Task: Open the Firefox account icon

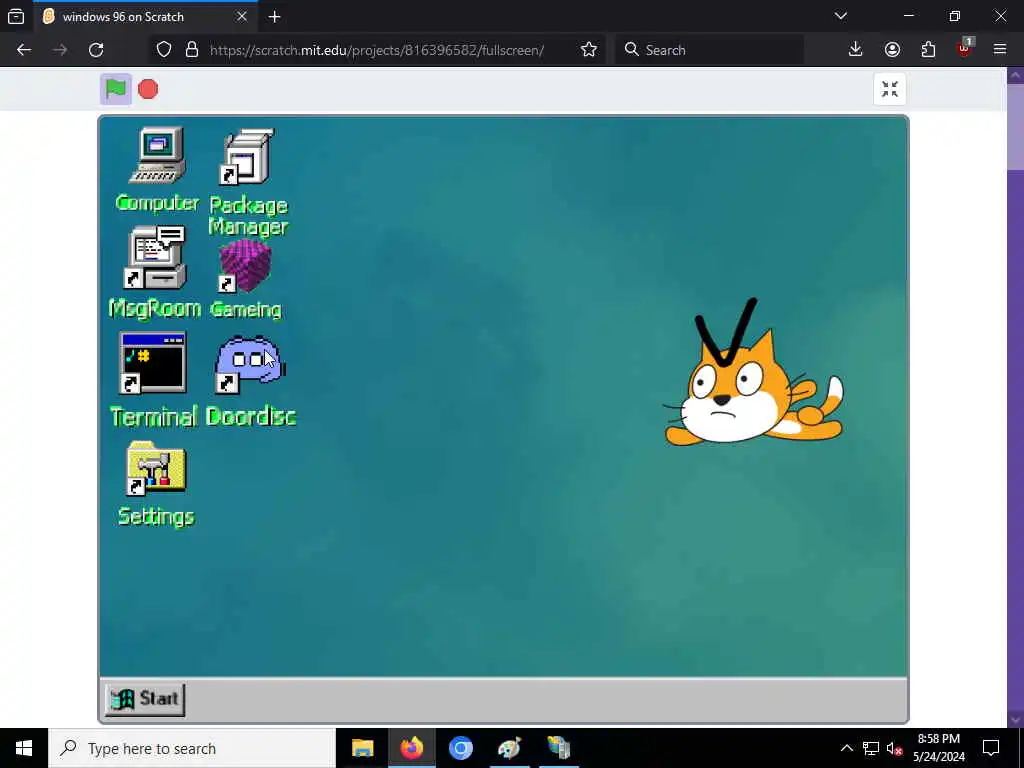Action: 892,50
